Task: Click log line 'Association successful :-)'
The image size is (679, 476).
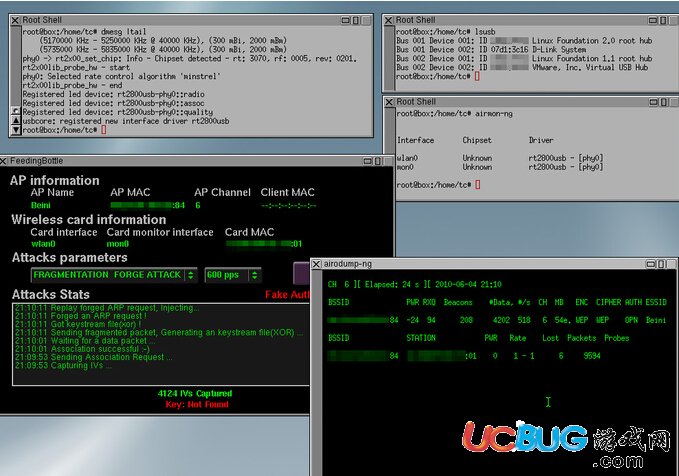Action: click(x=82, y=349)
